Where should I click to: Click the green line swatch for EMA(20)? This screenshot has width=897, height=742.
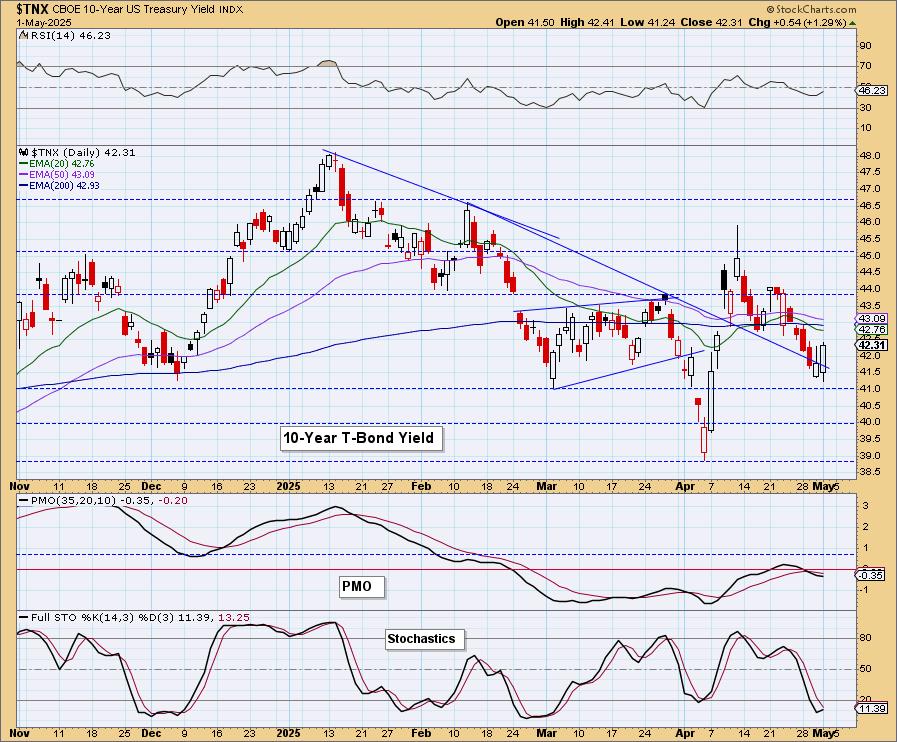coord(23,164)
